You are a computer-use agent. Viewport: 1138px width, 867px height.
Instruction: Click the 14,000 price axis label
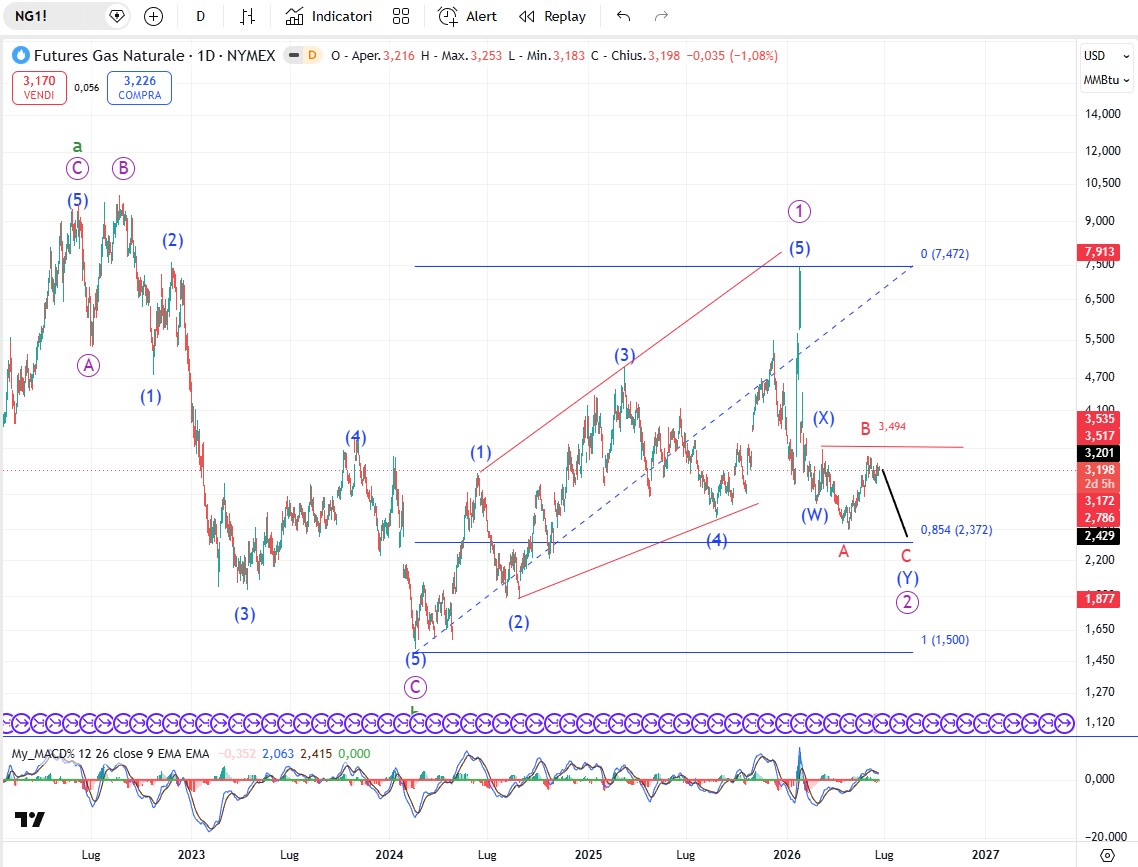click(1102, 114)
